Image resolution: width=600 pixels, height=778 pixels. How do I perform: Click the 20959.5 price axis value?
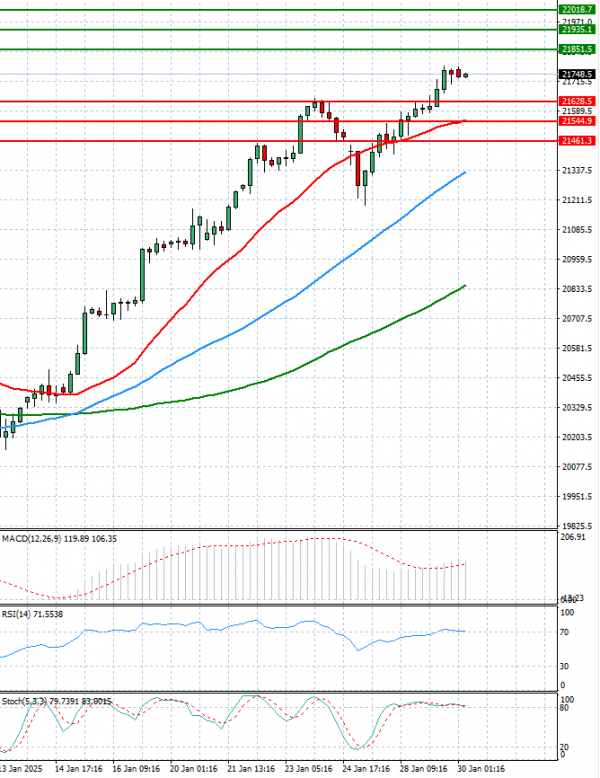[x=577, y=259]
